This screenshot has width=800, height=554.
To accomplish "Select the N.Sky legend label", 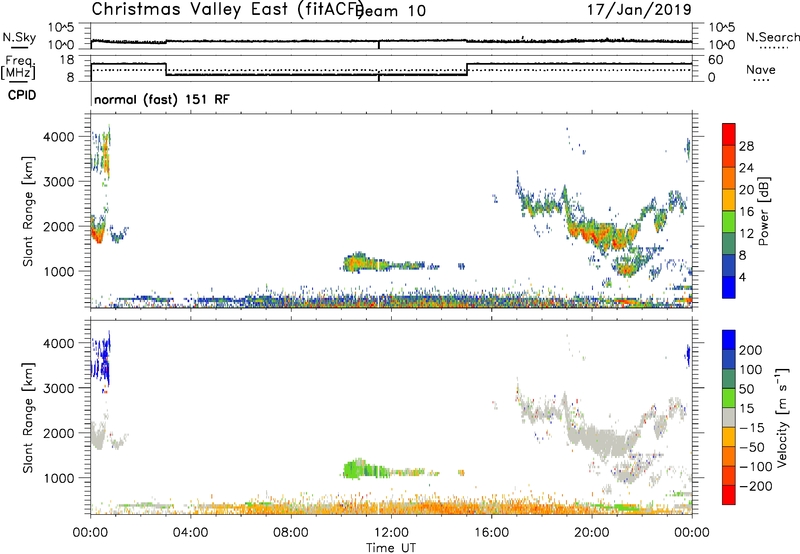I will [x=19, y=37].
